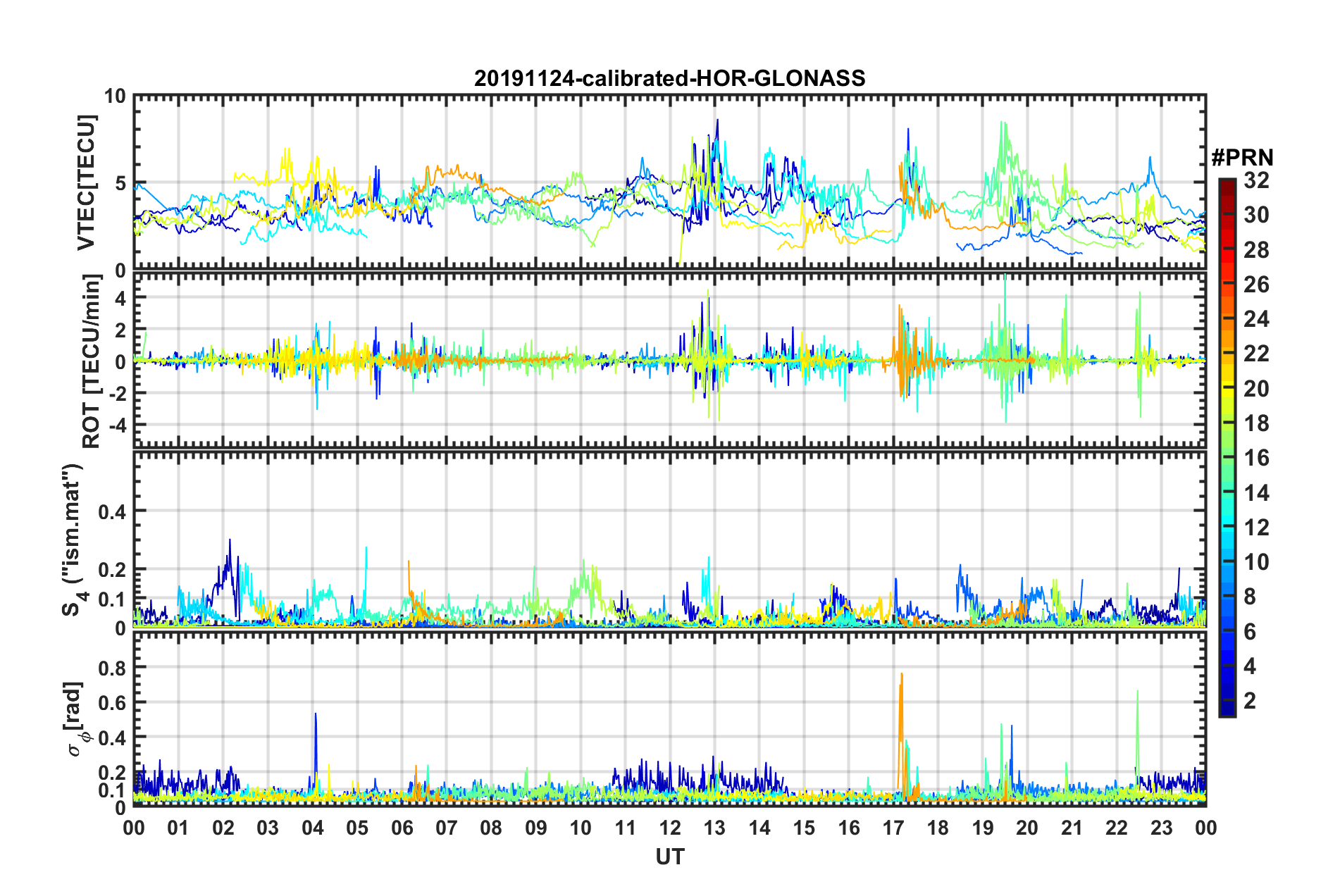The height and width of the screenshot is (896, 1340).
Task: Click x-axis tick label 09
Action: tap(536, 828)
